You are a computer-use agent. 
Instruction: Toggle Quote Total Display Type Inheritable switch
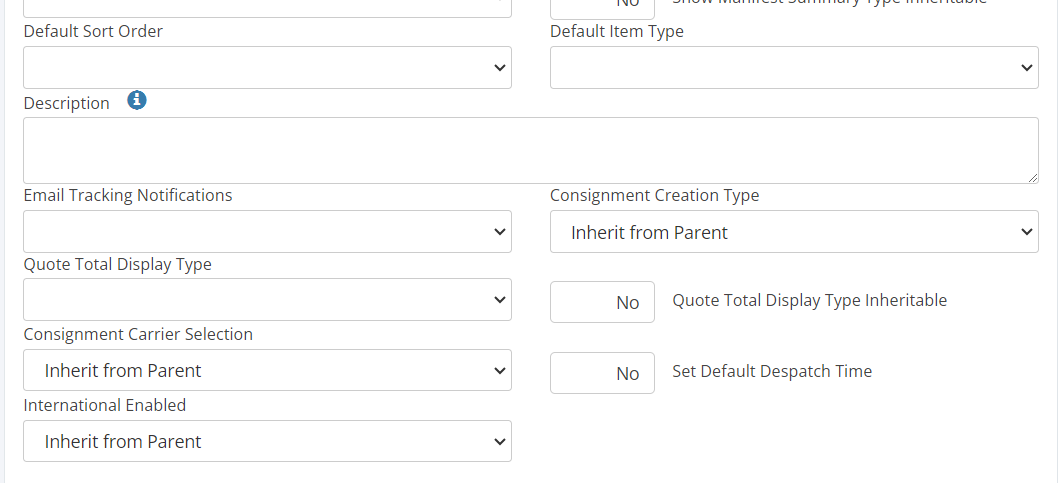[x=602, y=302]
